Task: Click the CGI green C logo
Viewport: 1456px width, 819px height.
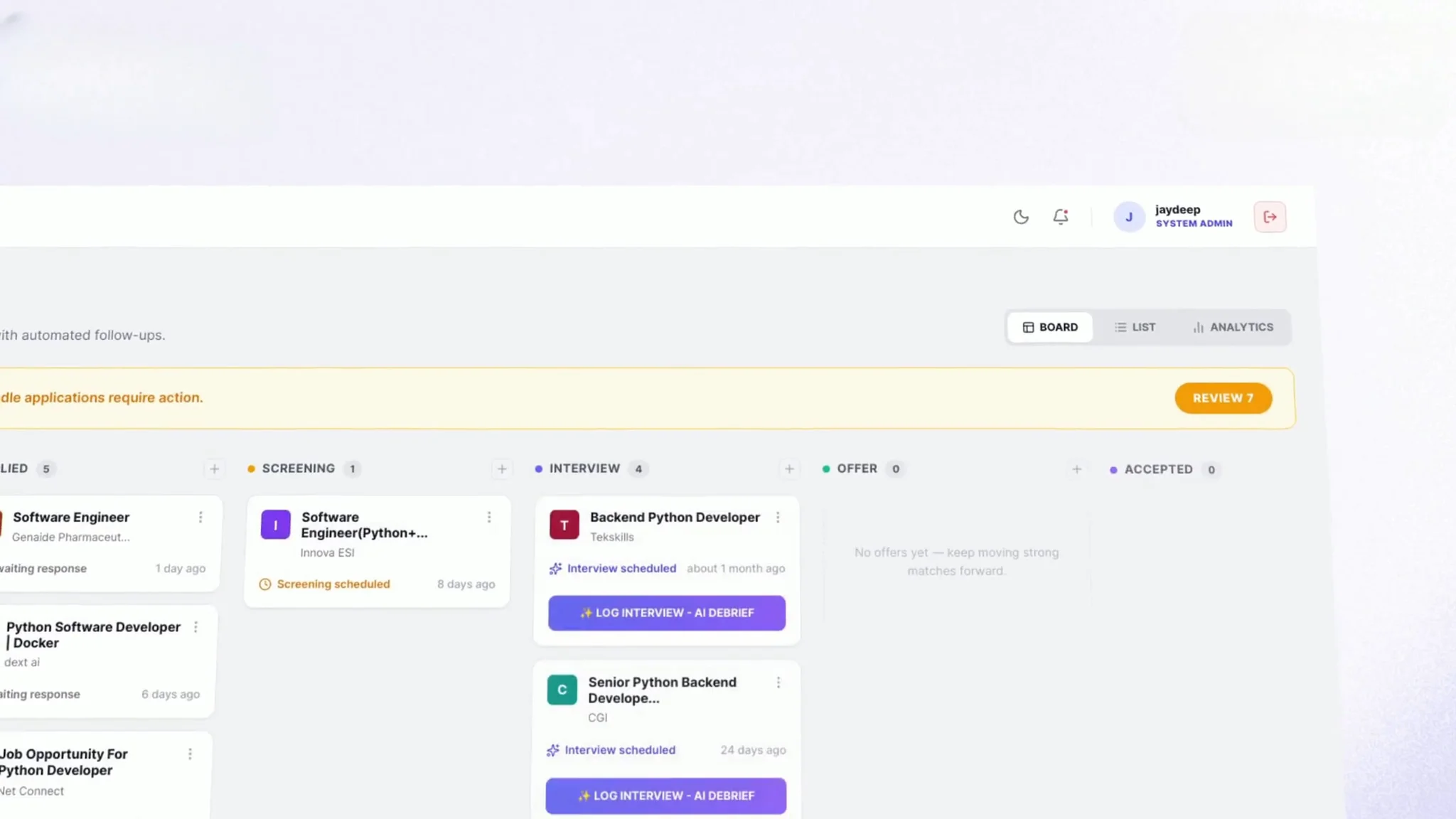Action: click(562, 690)
